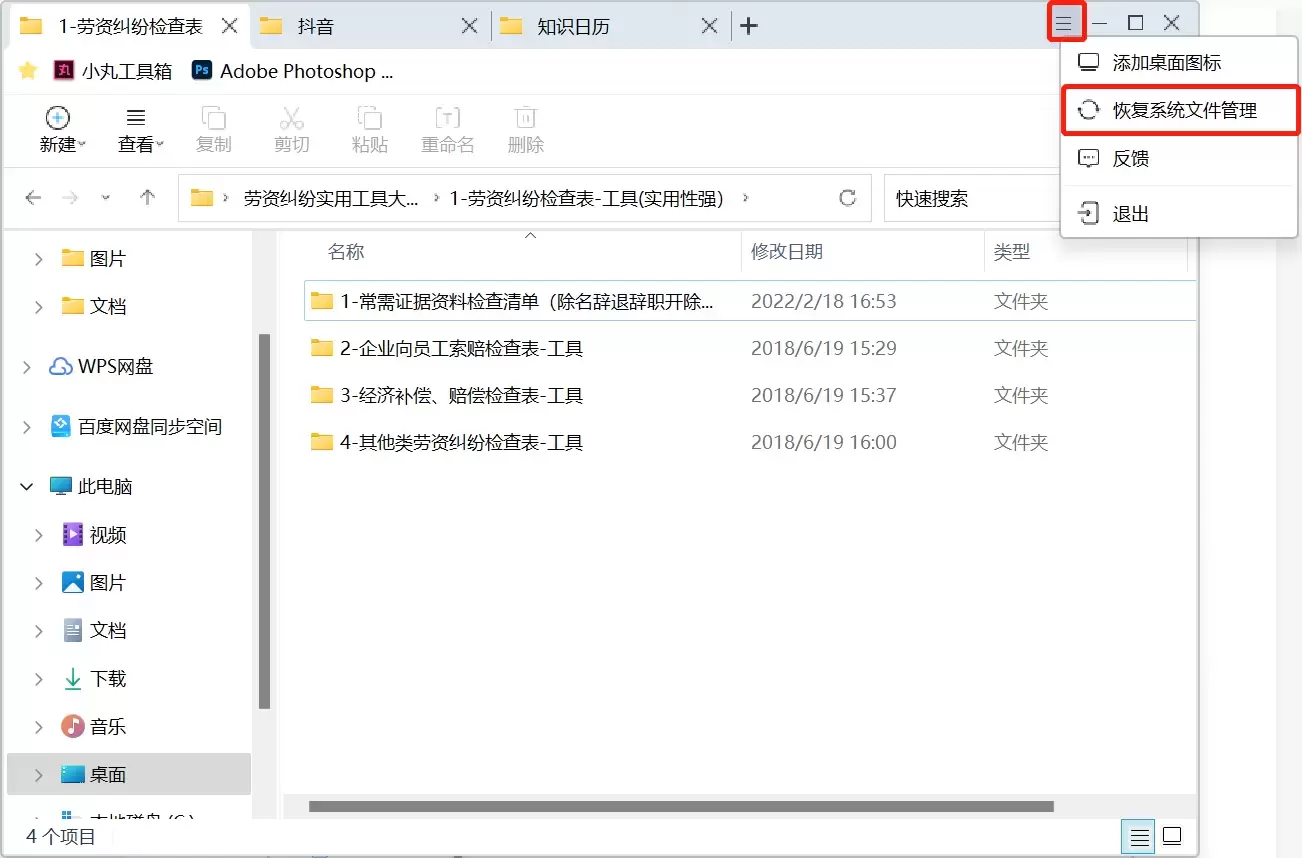The width and height of the screenshot is (1302, 858).
Task: Switch to the 抖音 tab
Action: click(x=370, y=26)
